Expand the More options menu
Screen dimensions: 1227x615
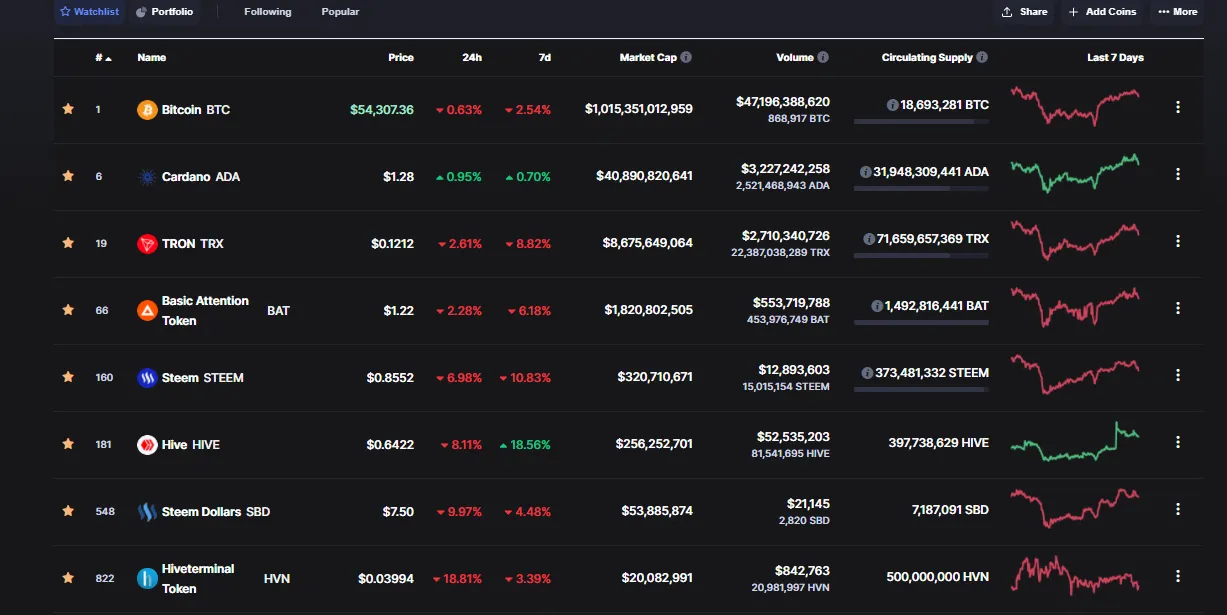(1177, 12)
